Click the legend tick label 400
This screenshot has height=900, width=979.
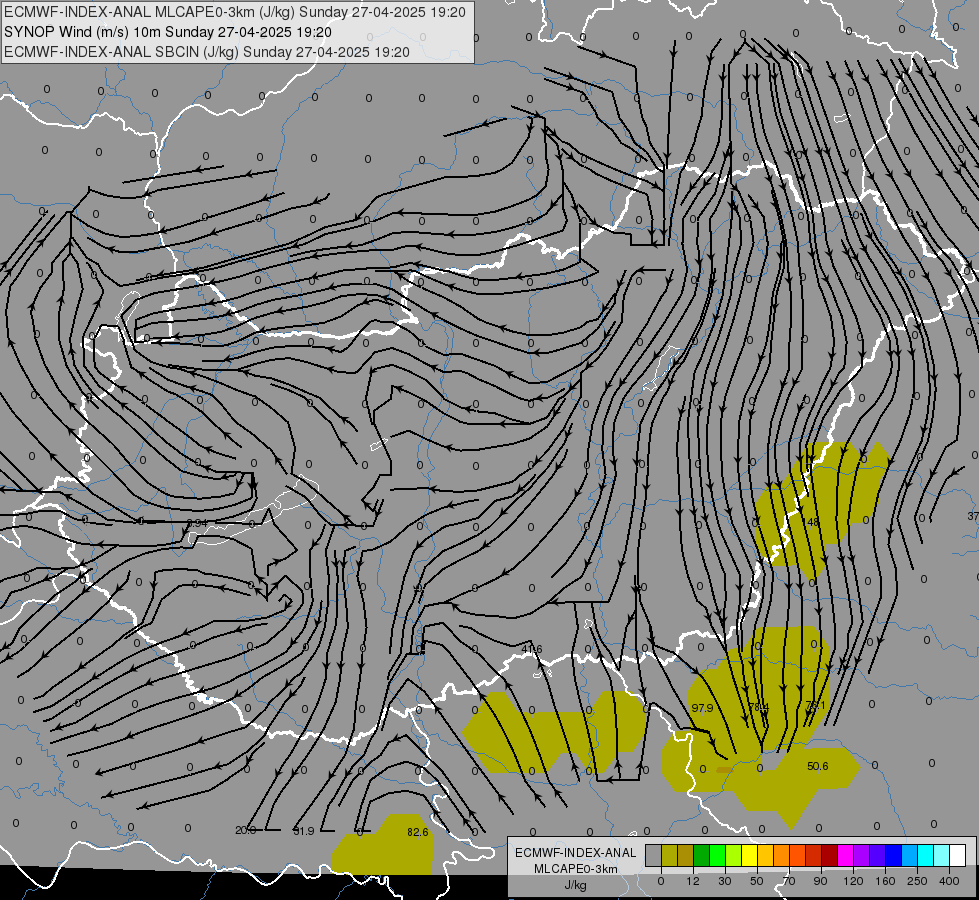pyautogui.click(x=949, y=881)
